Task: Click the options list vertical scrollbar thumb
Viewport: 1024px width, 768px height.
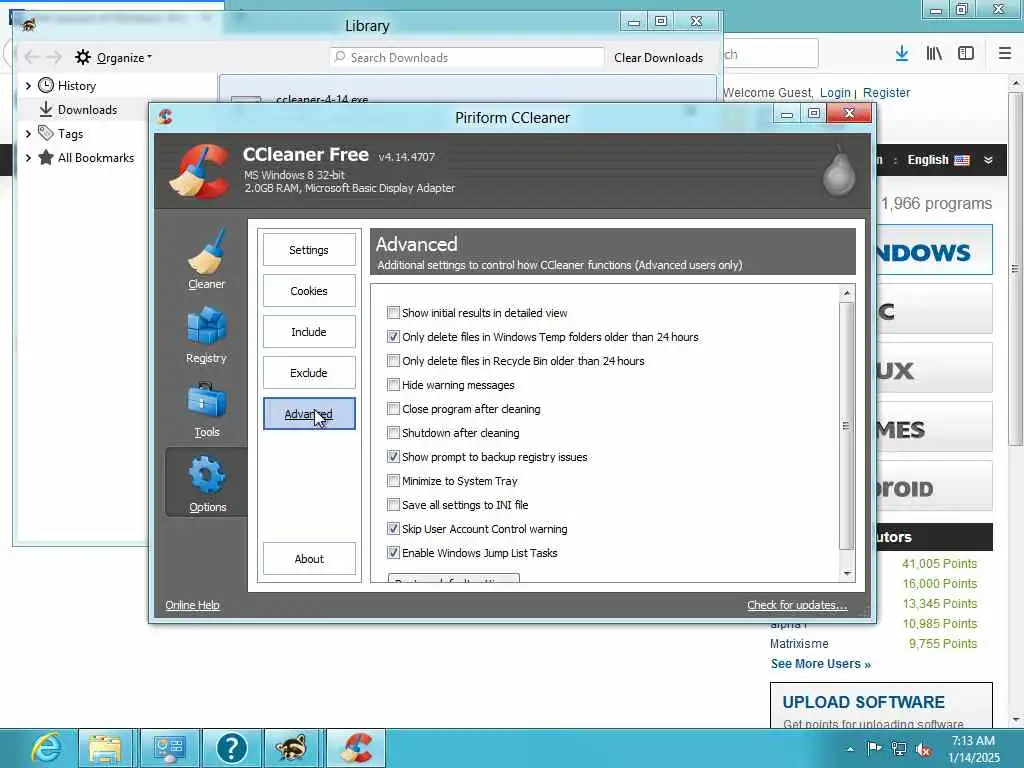Action: [x=847, y=426]
